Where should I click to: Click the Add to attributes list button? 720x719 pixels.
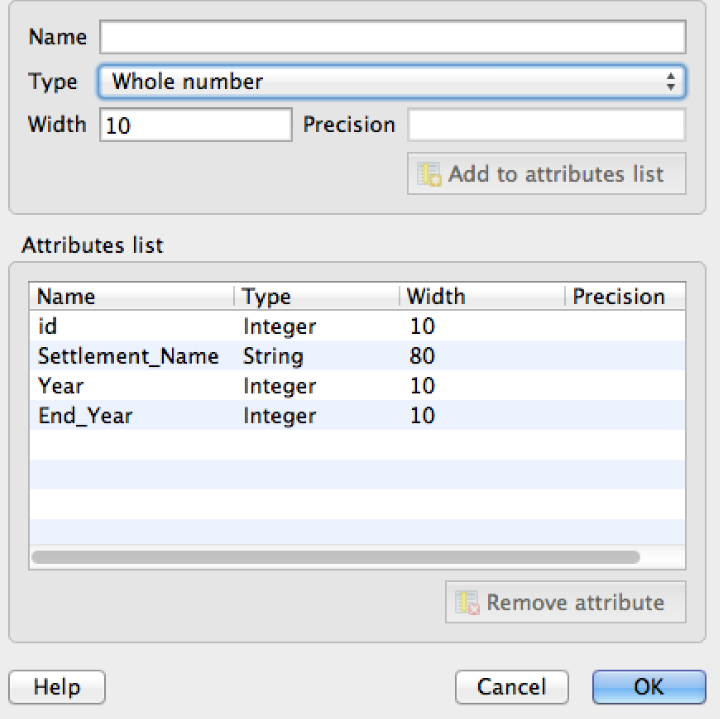(546, 174)
